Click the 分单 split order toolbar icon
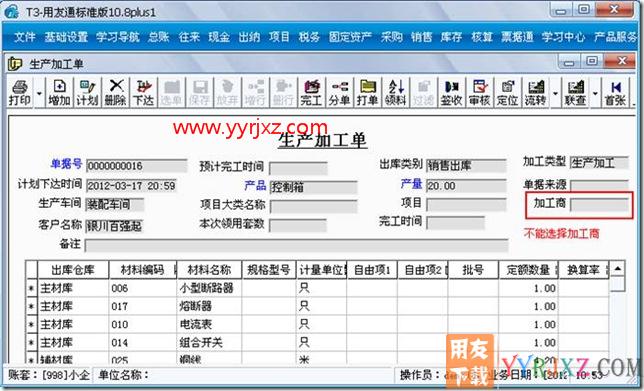Viewport: 644px width, 391px height. [339, 93]
